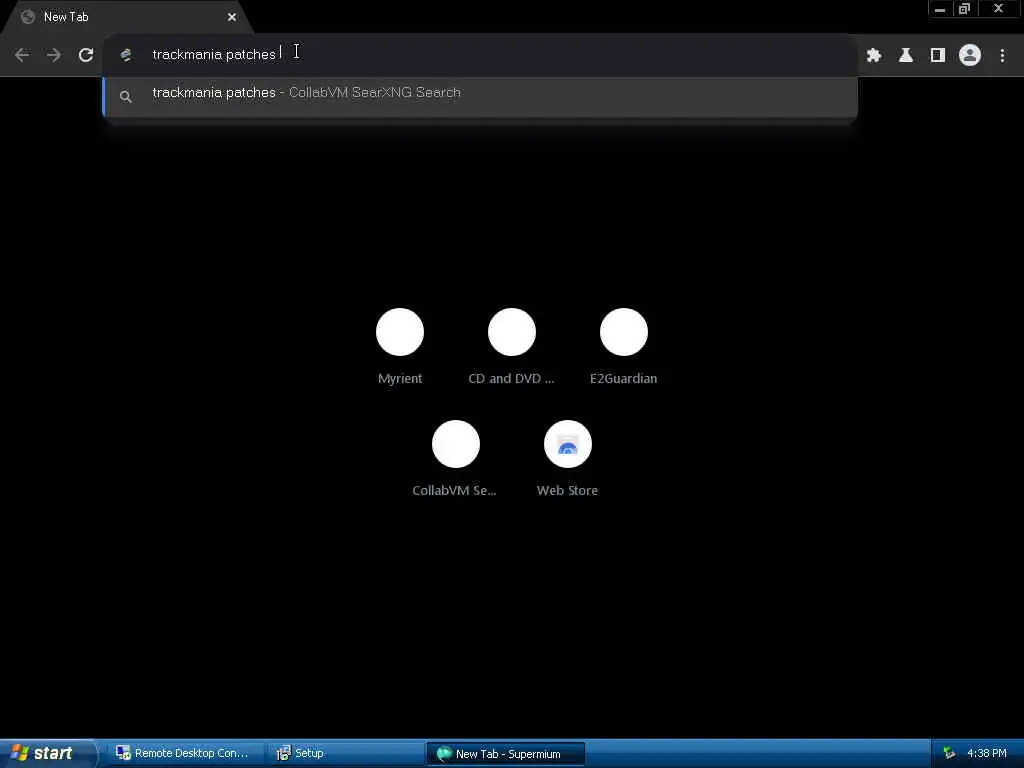This screenshot has width=1024, height=768.
Task: Click New Tab - Supermium taskbar button
Action: (505, 754)
